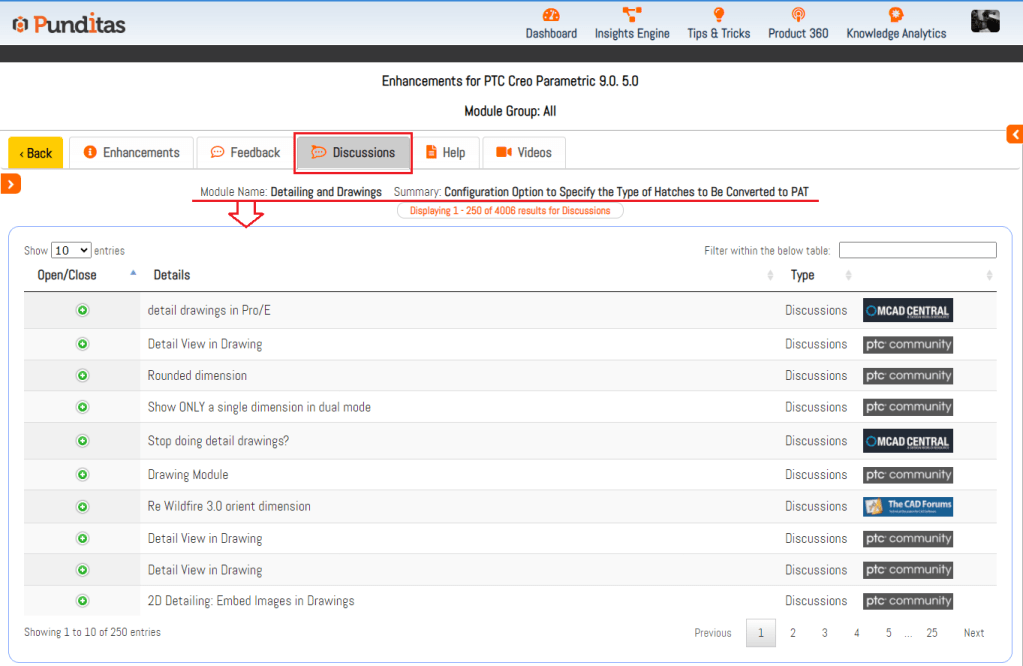This screenshot has width=1023, height=666.
Task: Expand the 'Drawing Module' discussion row
Action: click(82, 475)
